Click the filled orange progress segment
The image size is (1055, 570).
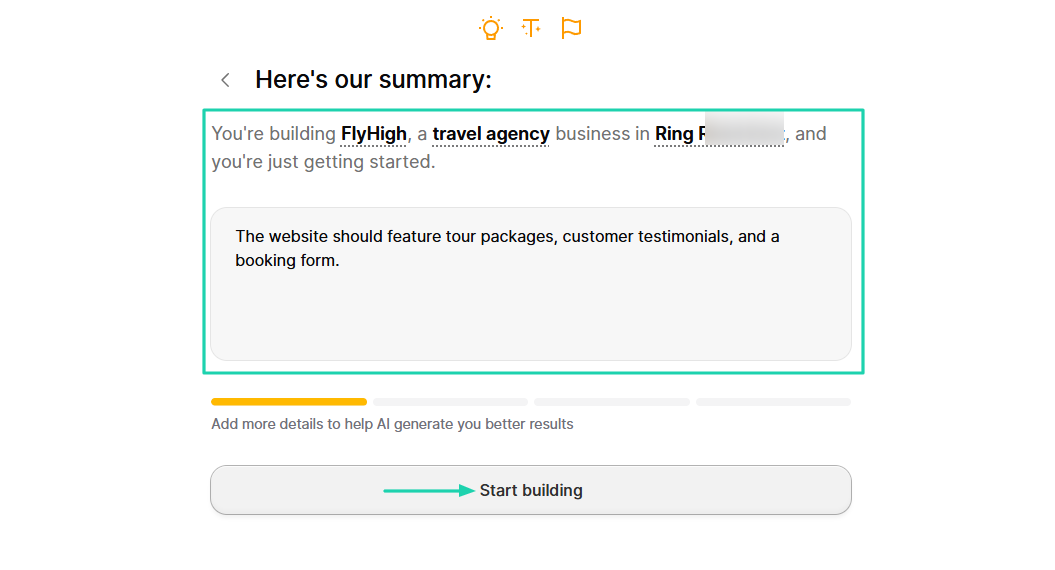289,402
